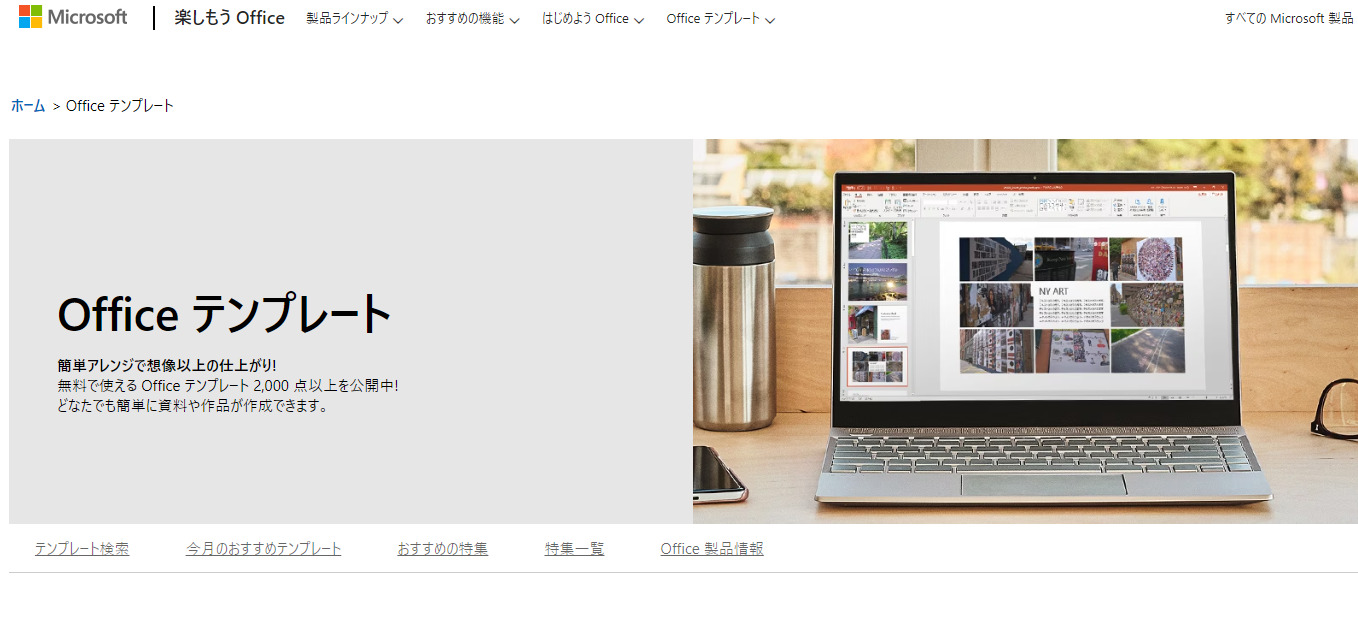The width and height of the screenshot is (1358, 624).
Task: Click the Office テンプレート breadcrumb entry
Action: tap(119, 104)
